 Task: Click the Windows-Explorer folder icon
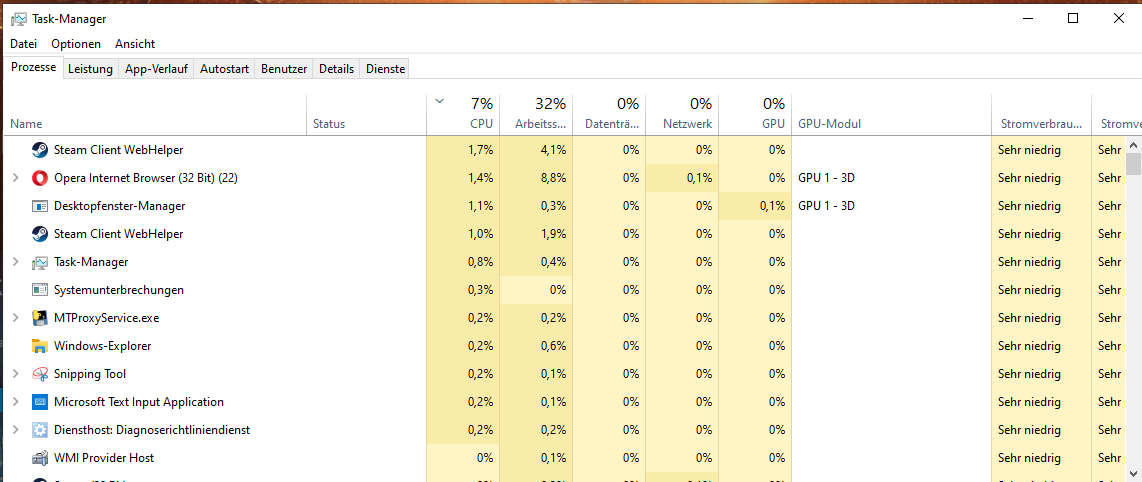click(40, 346)
